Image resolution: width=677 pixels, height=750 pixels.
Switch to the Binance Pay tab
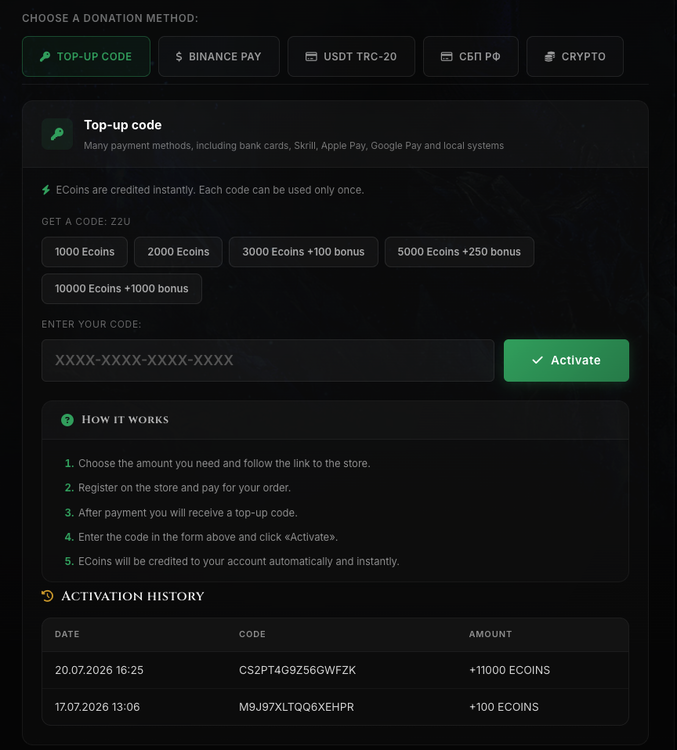(219, 56)
